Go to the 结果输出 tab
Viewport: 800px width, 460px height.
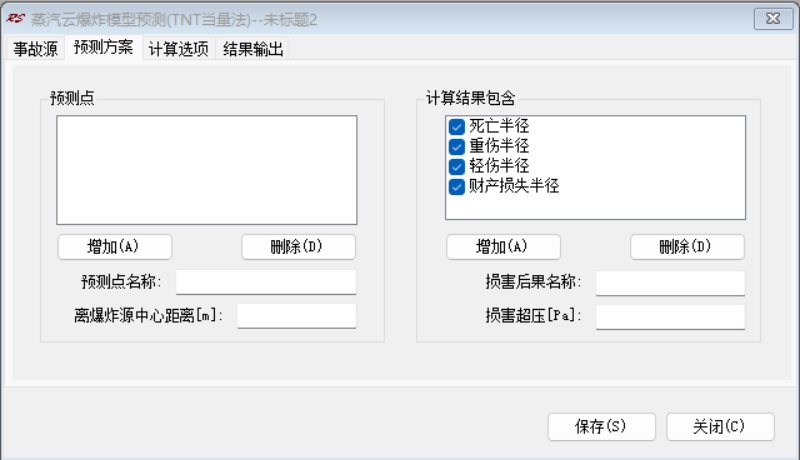click(253, 49)
